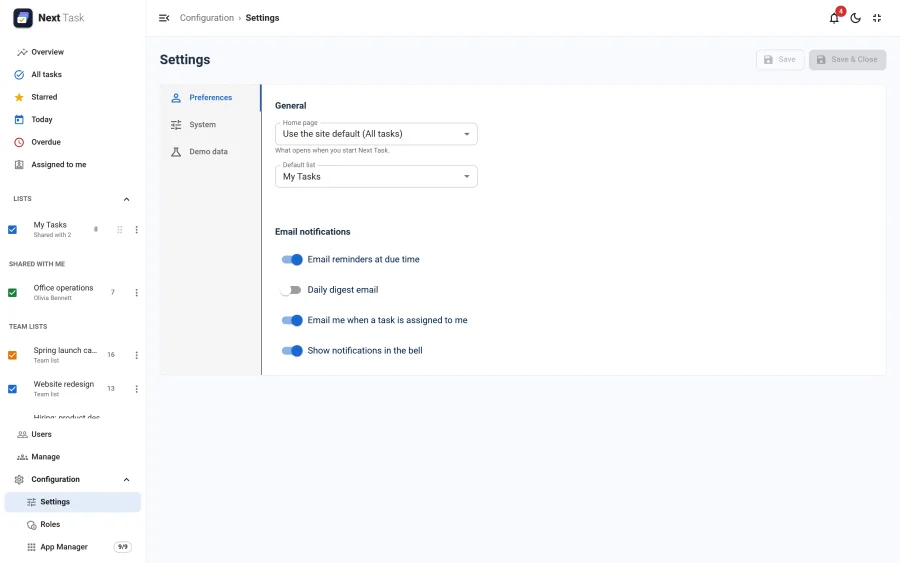Open Settings in the Configuration submenu
Viewport: 900px width, 563px height.
tap(73, 502)
